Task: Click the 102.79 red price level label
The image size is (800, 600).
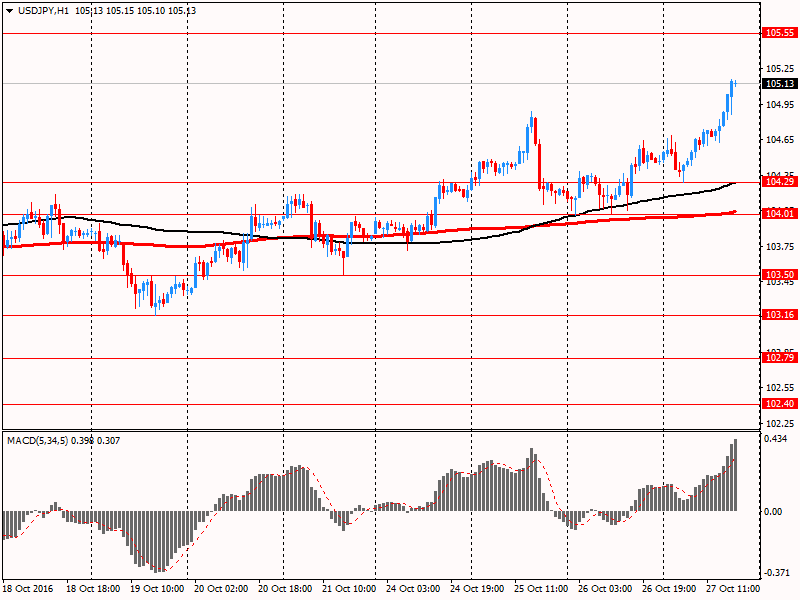Action: click(x=780, y=358)
